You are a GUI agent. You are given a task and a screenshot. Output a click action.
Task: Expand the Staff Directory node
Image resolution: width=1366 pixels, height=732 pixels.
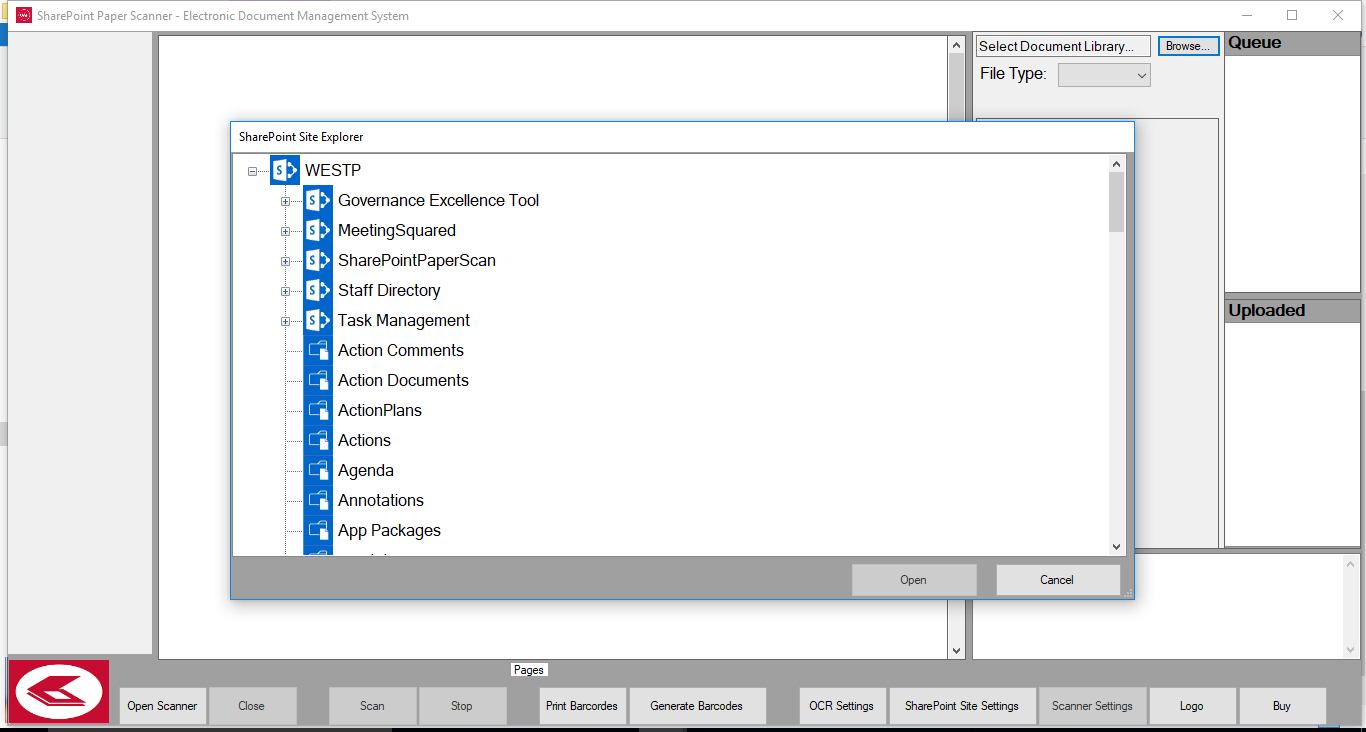[285, 291]
